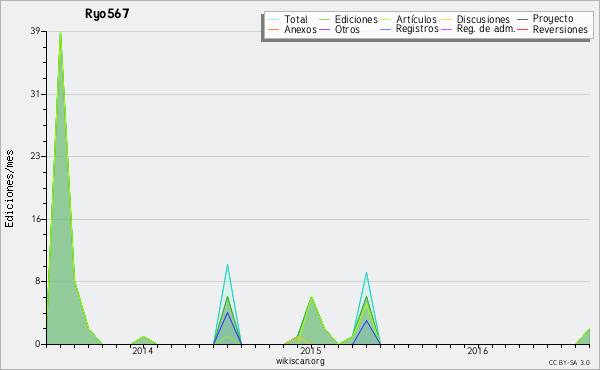Click the x-axis label 2014
Viewport: 600px width, 370px height.
(x=142, y=351)
